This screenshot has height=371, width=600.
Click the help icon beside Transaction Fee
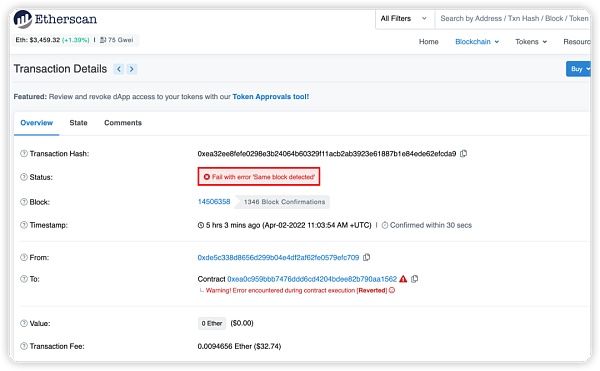click(x=24, y=346)
